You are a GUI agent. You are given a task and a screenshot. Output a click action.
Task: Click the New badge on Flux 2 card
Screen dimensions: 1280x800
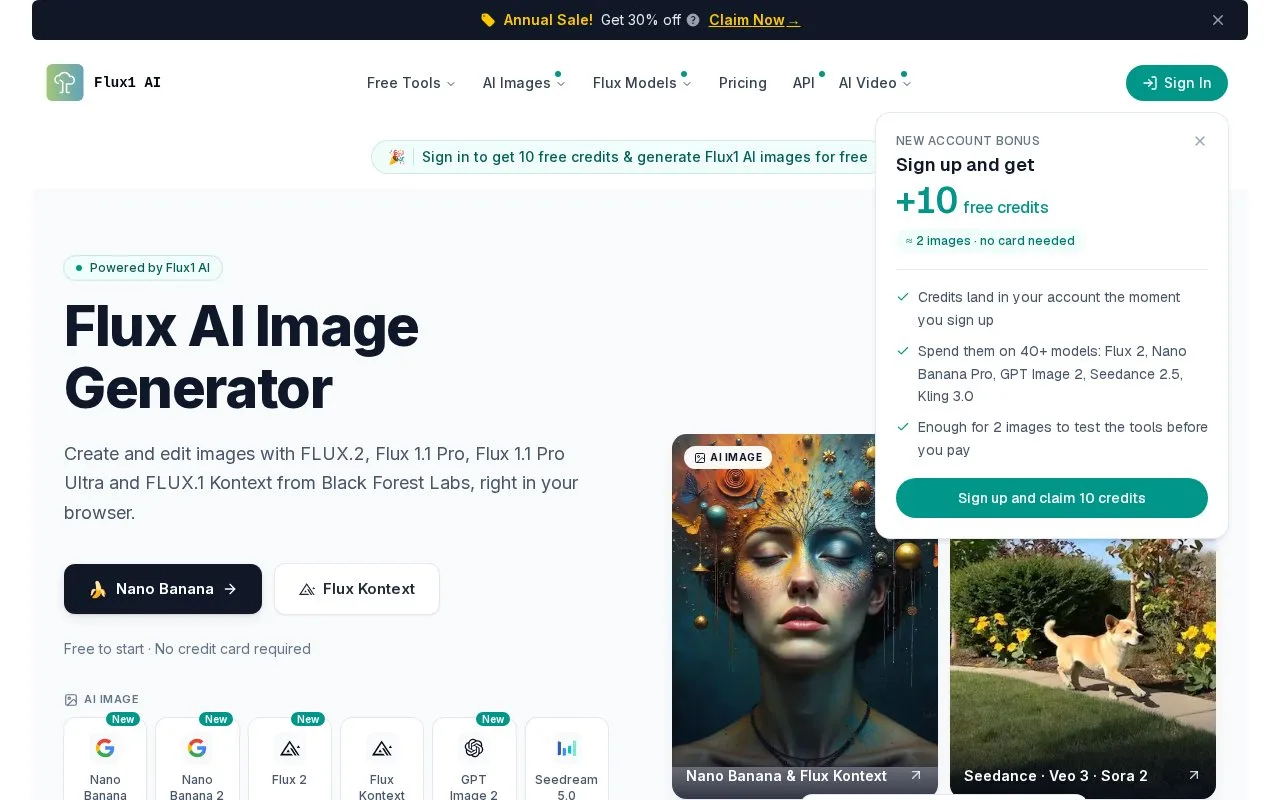click(x=308, y=719)
